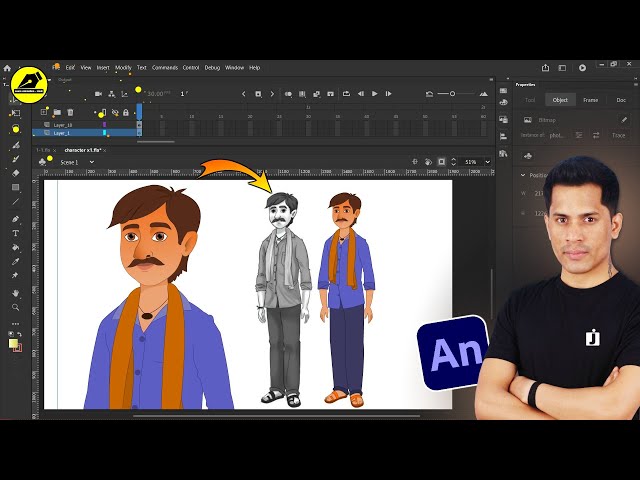Open the File menu
This screenshot has width=640, height=480.
56,67
